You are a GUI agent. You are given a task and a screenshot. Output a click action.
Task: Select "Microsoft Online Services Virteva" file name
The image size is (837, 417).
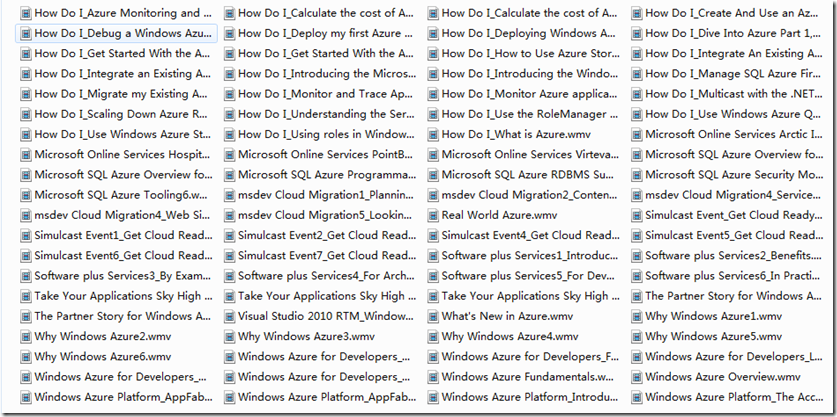[x=530, y=155]
